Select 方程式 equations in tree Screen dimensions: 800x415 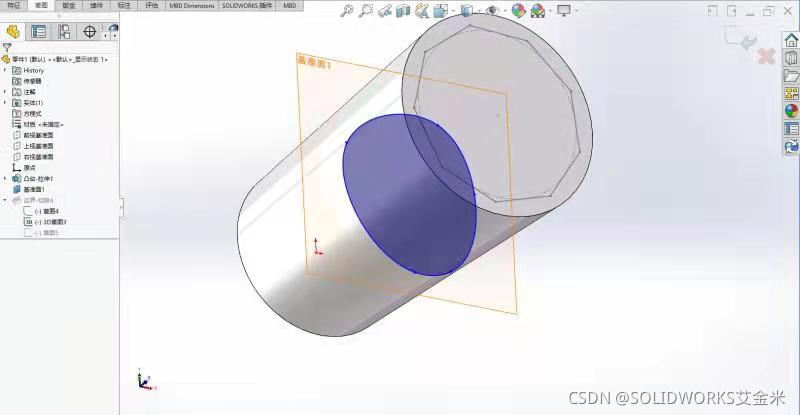[27, 113]
